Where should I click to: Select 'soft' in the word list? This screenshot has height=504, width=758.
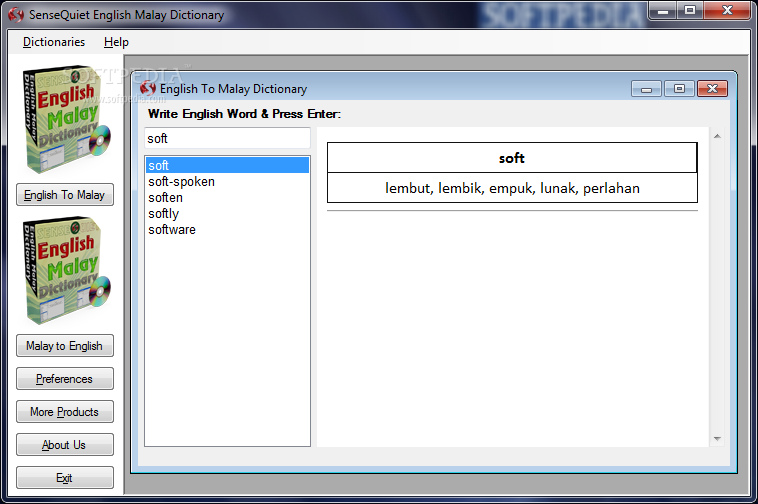click(227, 165)
